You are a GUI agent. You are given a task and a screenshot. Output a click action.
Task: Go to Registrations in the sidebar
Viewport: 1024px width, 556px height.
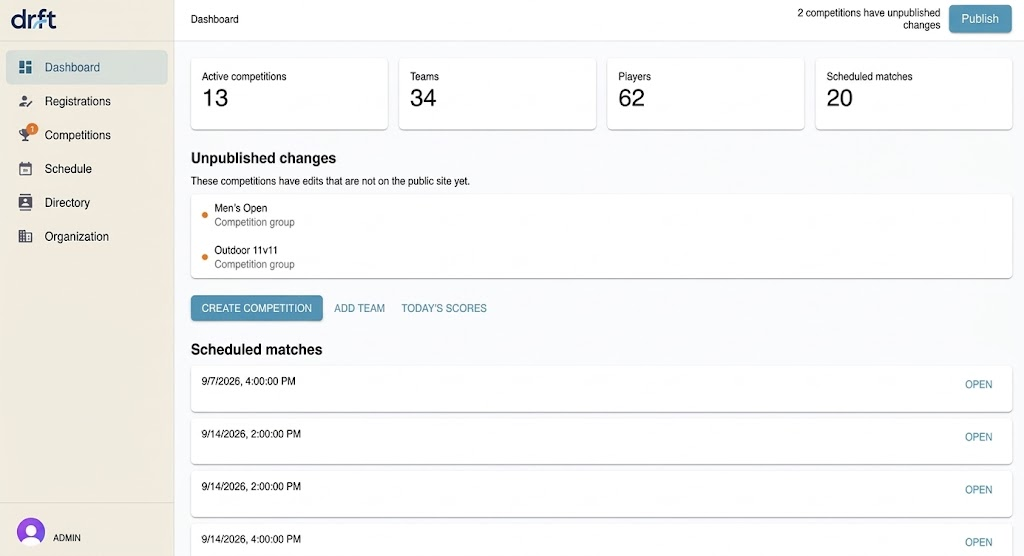[87, 101]
